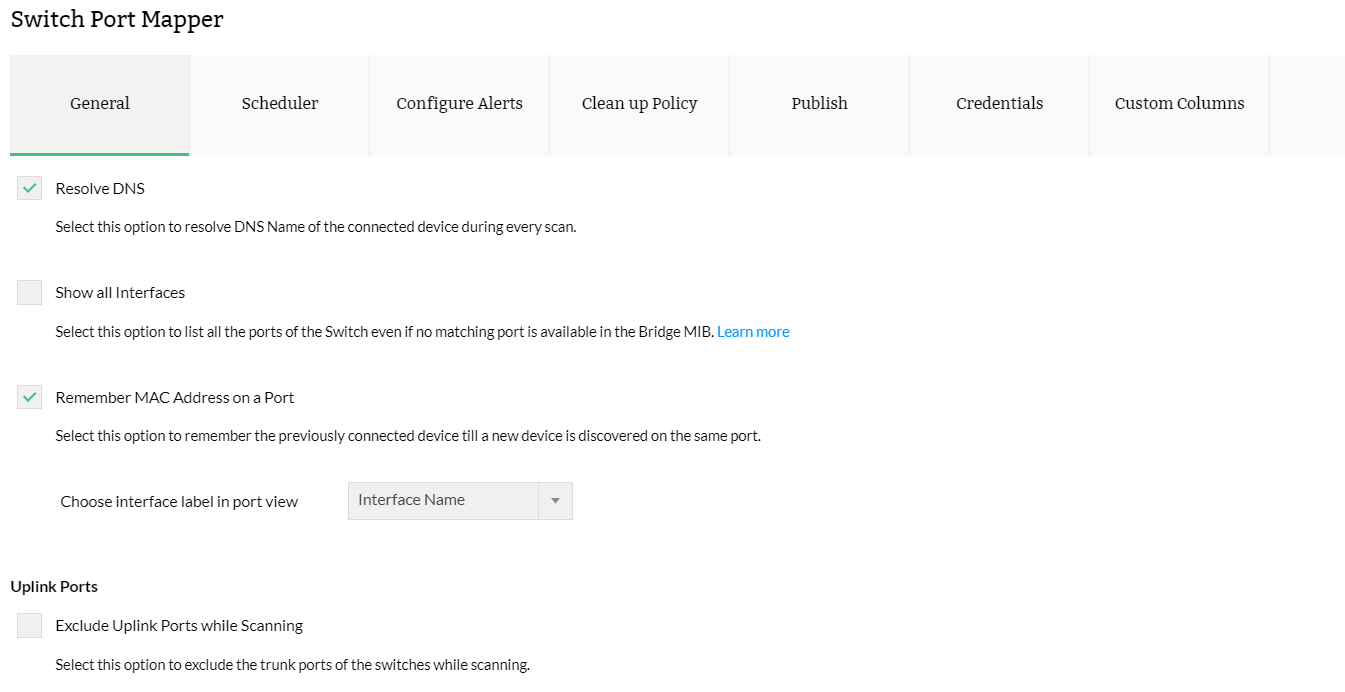This screenshot has height=692, width=1345.
Task: Switch to the Scheduler tab
Action: pyautogui.click(x=279, y=103)
